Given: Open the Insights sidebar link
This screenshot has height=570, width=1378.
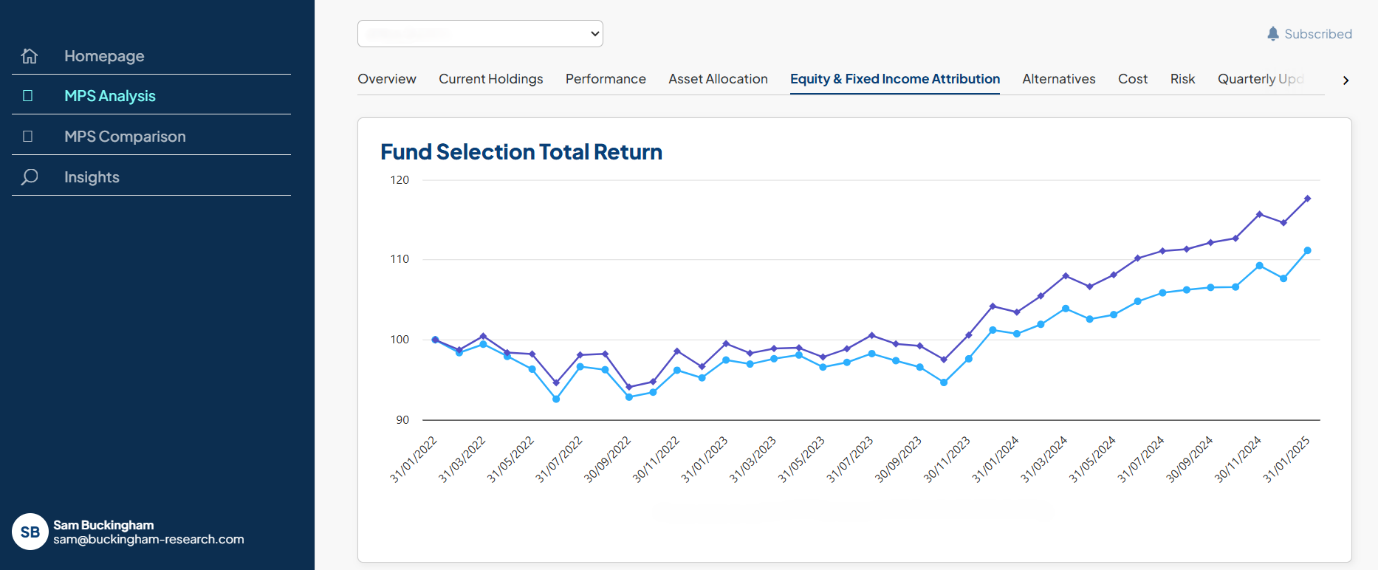Looking at the screenshot, I should (92, 177).
